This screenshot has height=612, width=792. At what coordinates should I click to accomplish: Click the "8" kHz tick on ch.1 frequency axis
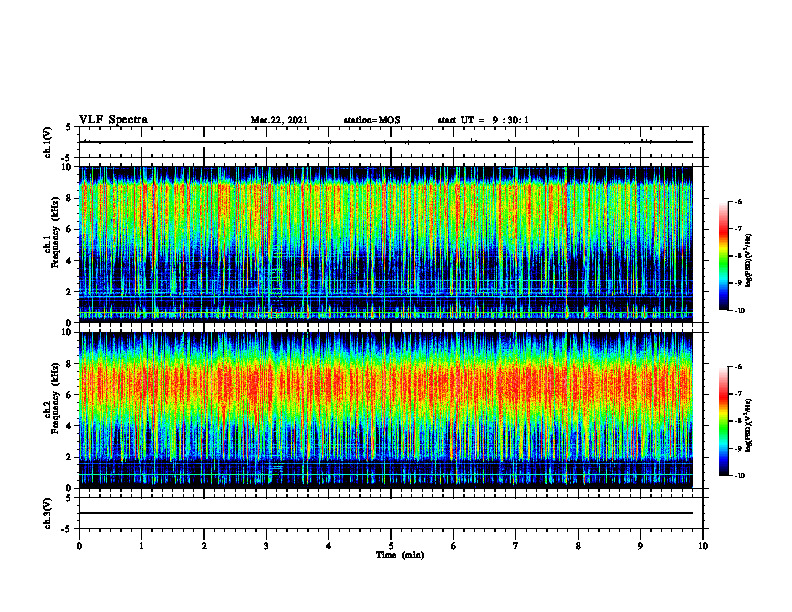click(70, 198)
